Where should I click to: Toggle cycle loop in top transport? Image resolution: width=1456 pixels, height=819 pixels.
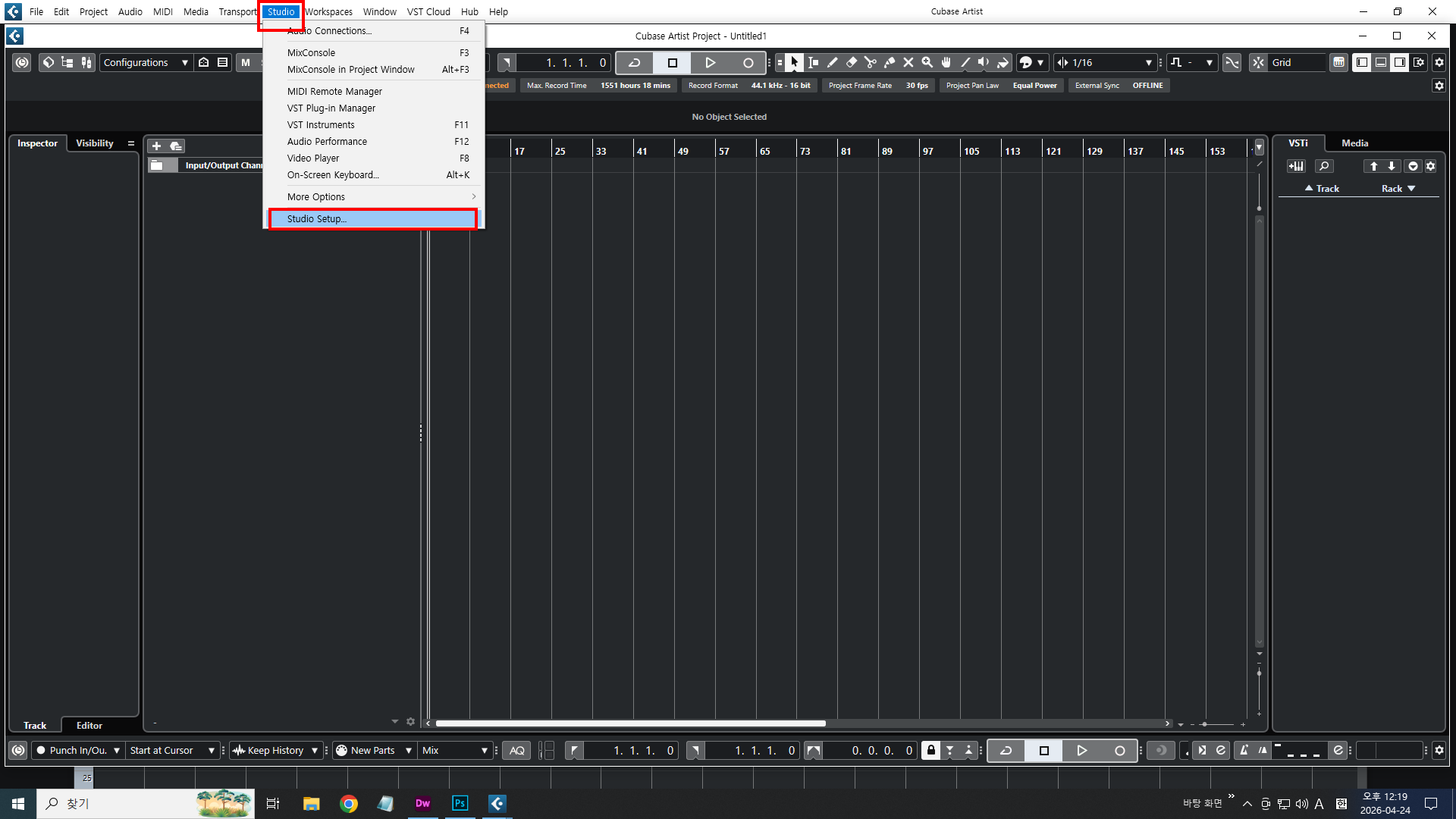click(635, 62)
